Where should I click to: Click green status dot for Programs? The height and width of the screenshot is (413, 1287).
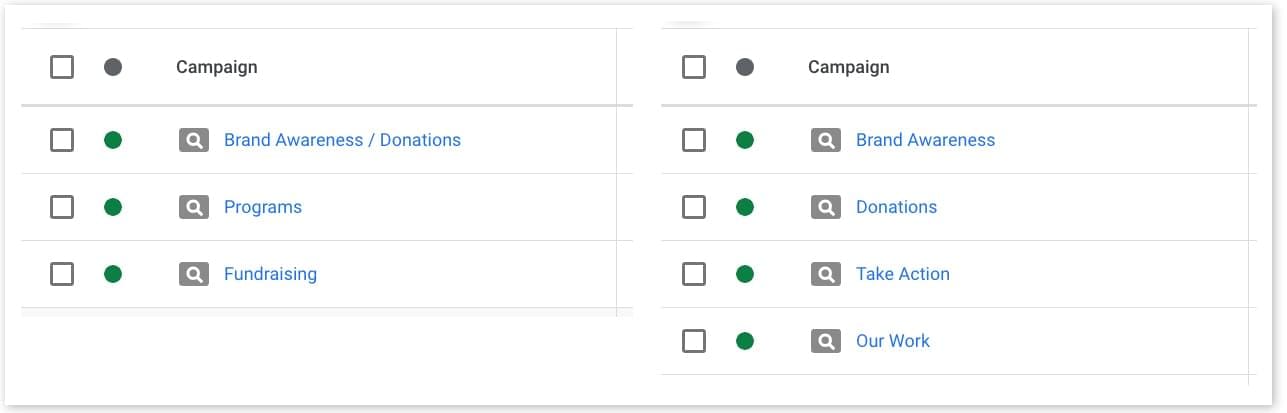coord(113,207)
